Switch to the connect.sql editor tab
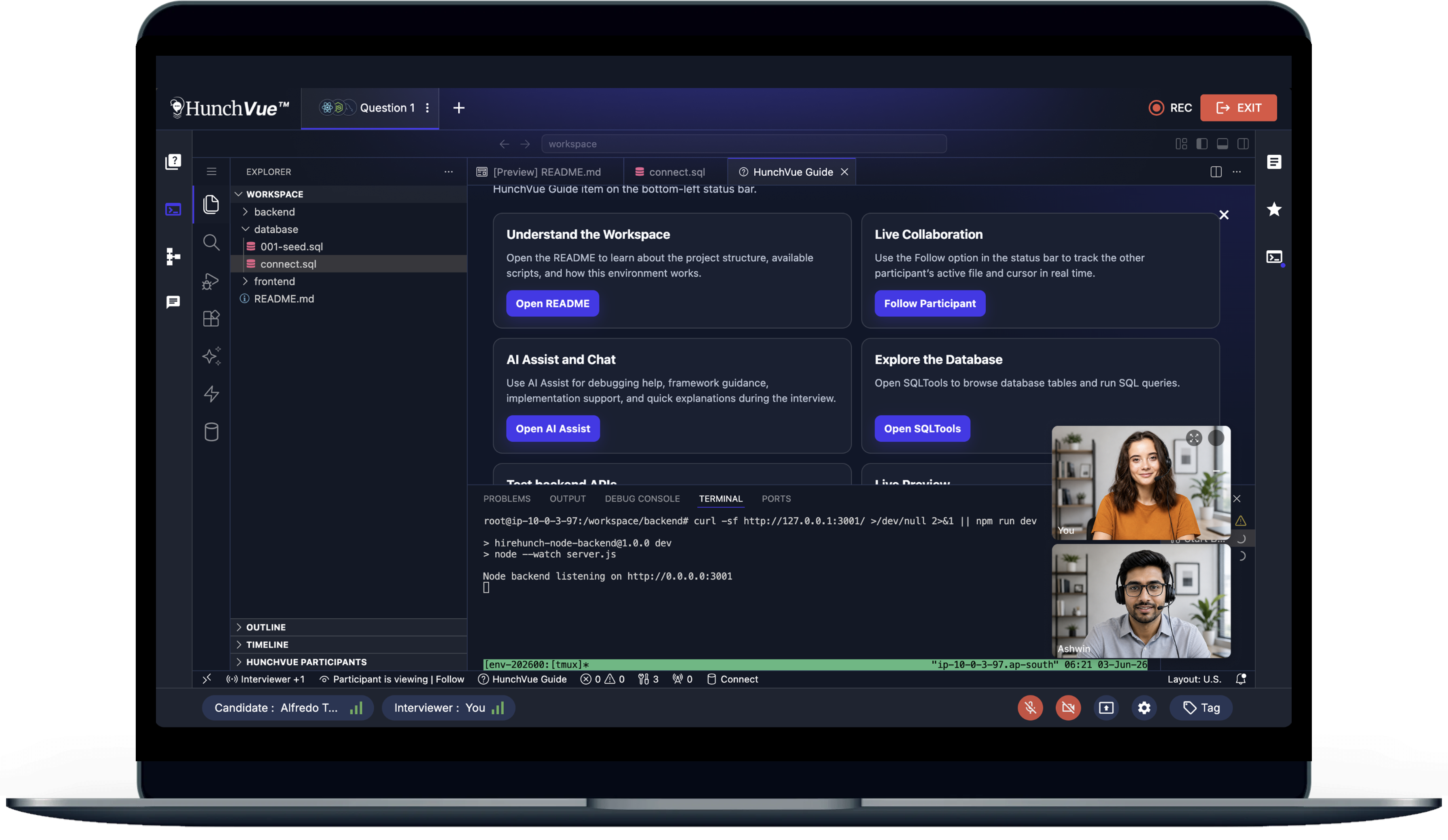The width and height of the screenshot is (1448, 840). 675,171
